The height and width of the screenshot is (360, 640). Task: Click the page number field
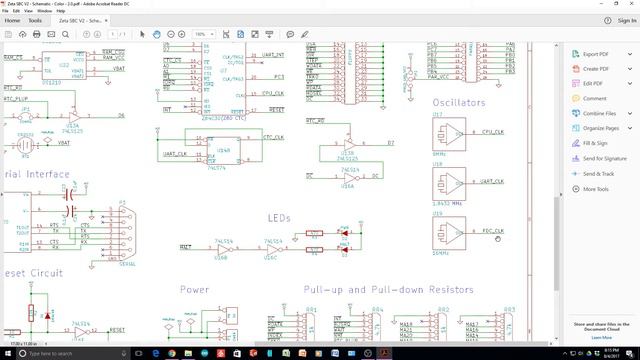(113, 34)
